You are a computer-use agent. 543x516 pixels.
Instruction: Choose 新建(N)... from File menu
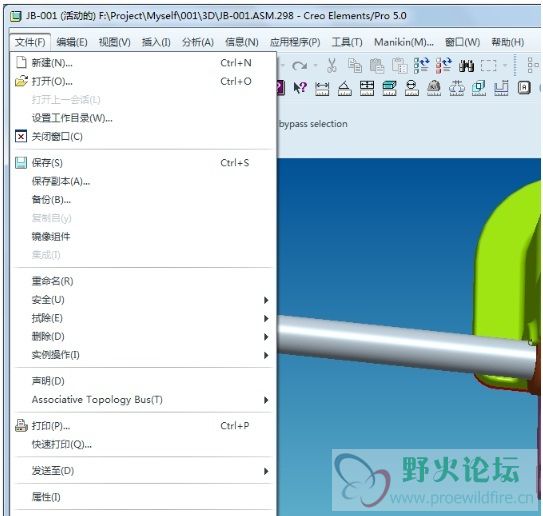click(x=143, y=63)
